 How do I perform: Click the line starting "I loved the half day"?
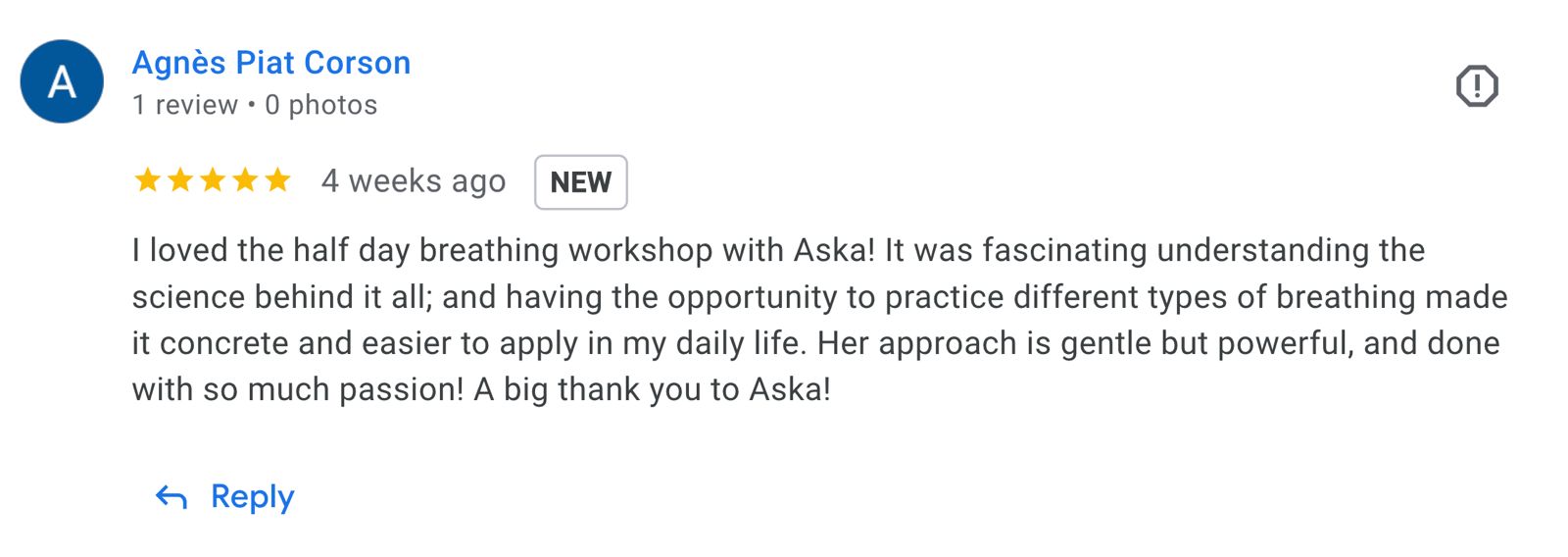point(778,250)
